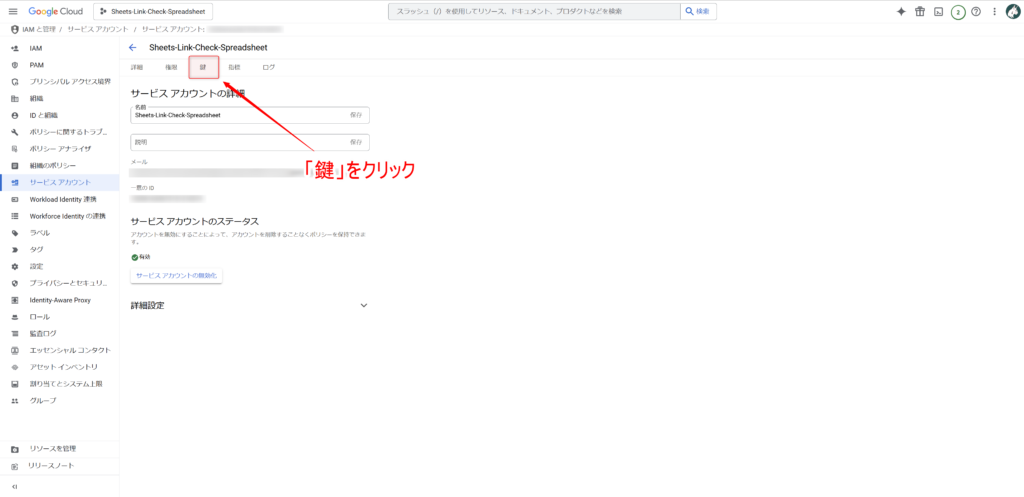Select the 権限 tab
1024x497 pixels.
click(171, 67)
